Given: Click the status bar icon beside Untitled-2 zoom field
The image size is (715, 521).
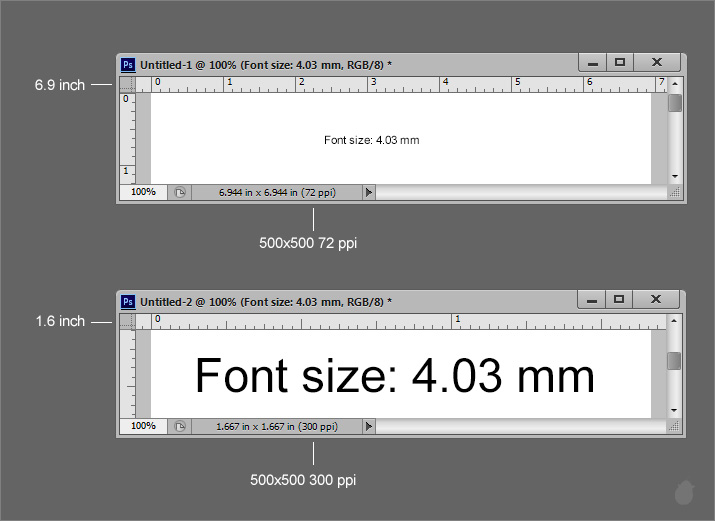Looking at the screenshot, I should [x=180, y=426].
